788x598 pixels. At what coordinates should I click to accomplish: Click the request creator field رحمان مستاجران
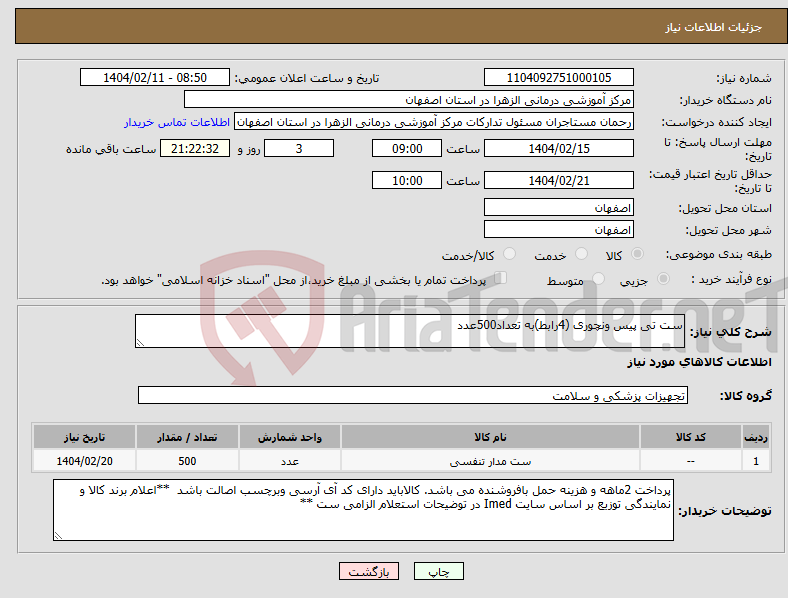[434, 122]
